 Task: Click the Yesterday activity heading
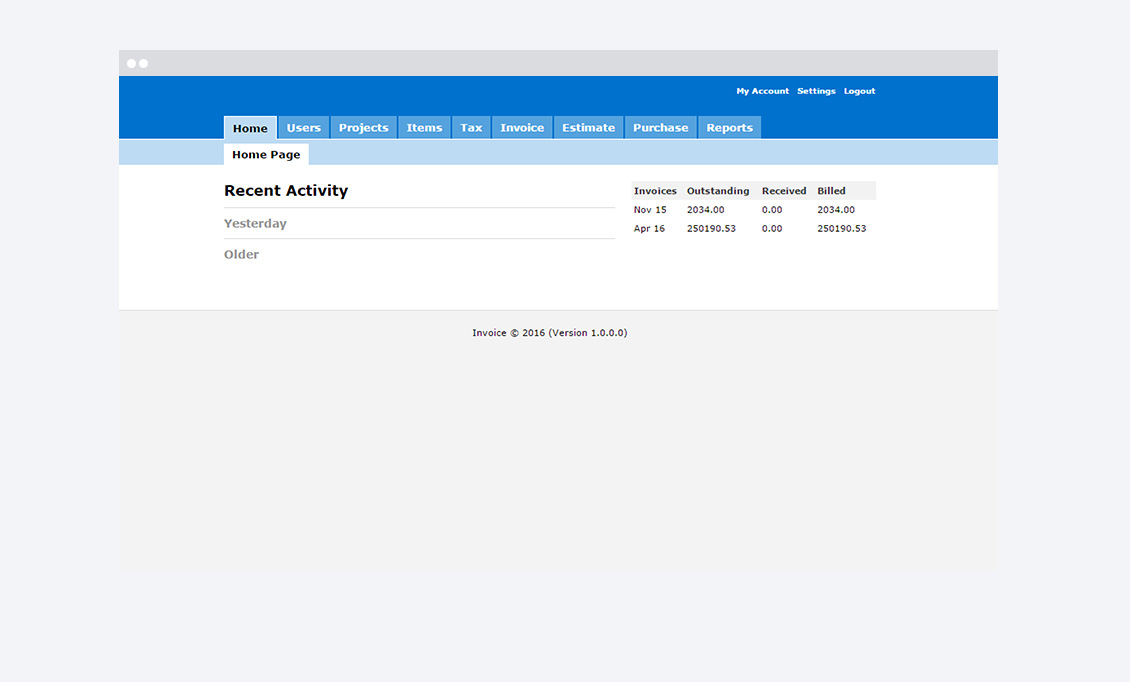click(x=255, y=224)
